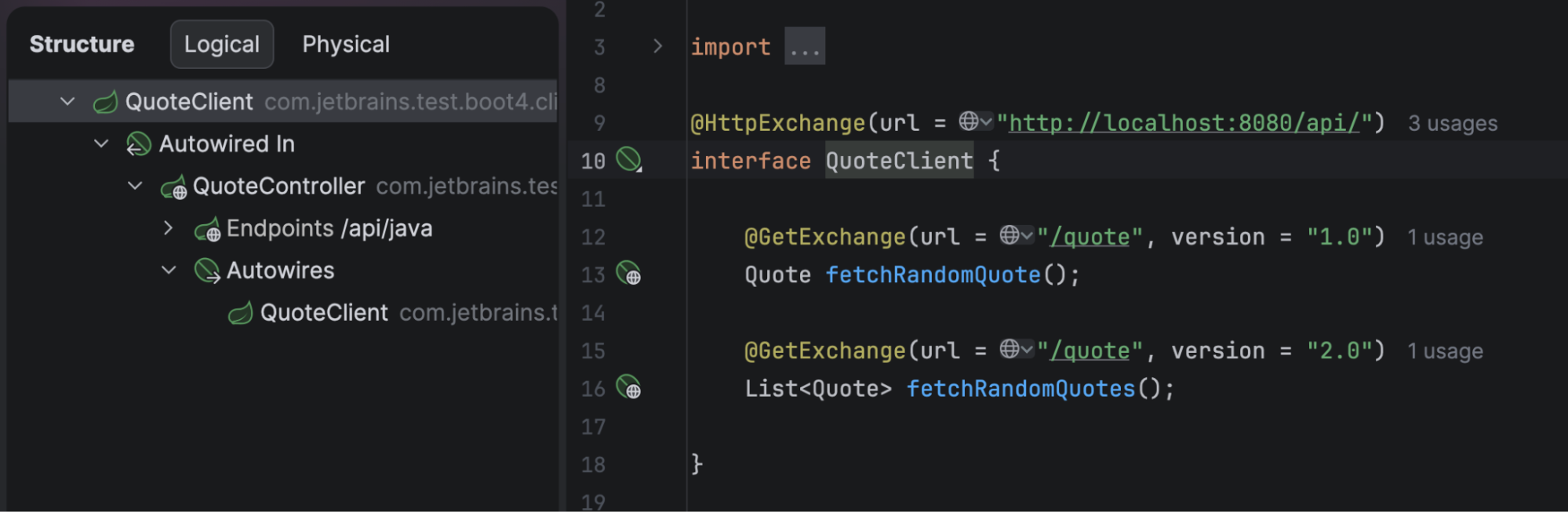
Task: Click the Spring bean gutter icon on line 10
Action: coord(628,160)
